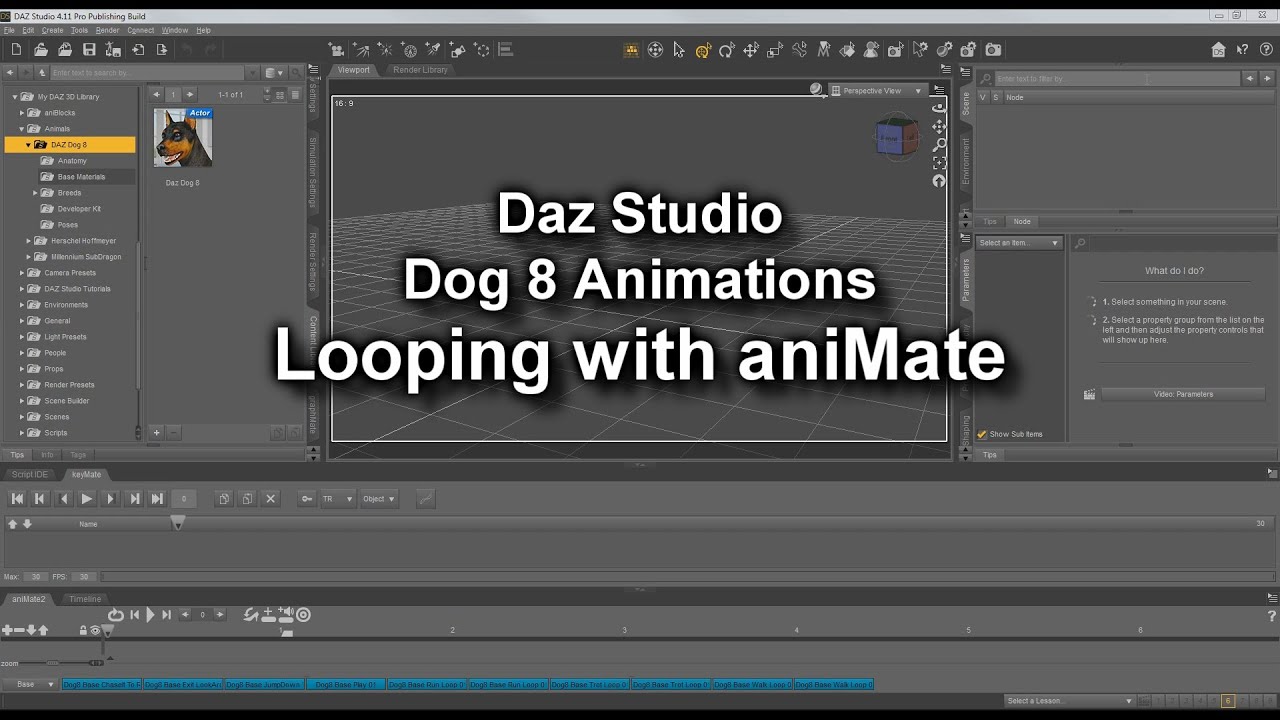The width and height of the screenshot is (1280, 720).
Task: Click the What's This help arrow icon
Action: coord(1242,50)
